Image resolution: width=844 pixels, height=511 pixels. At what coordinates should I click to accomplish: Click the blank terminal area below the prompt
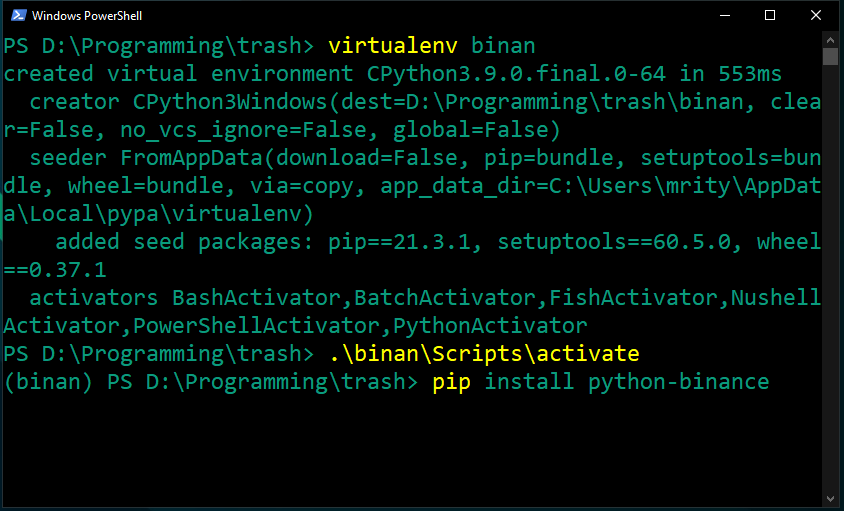[x=412, y=452]
